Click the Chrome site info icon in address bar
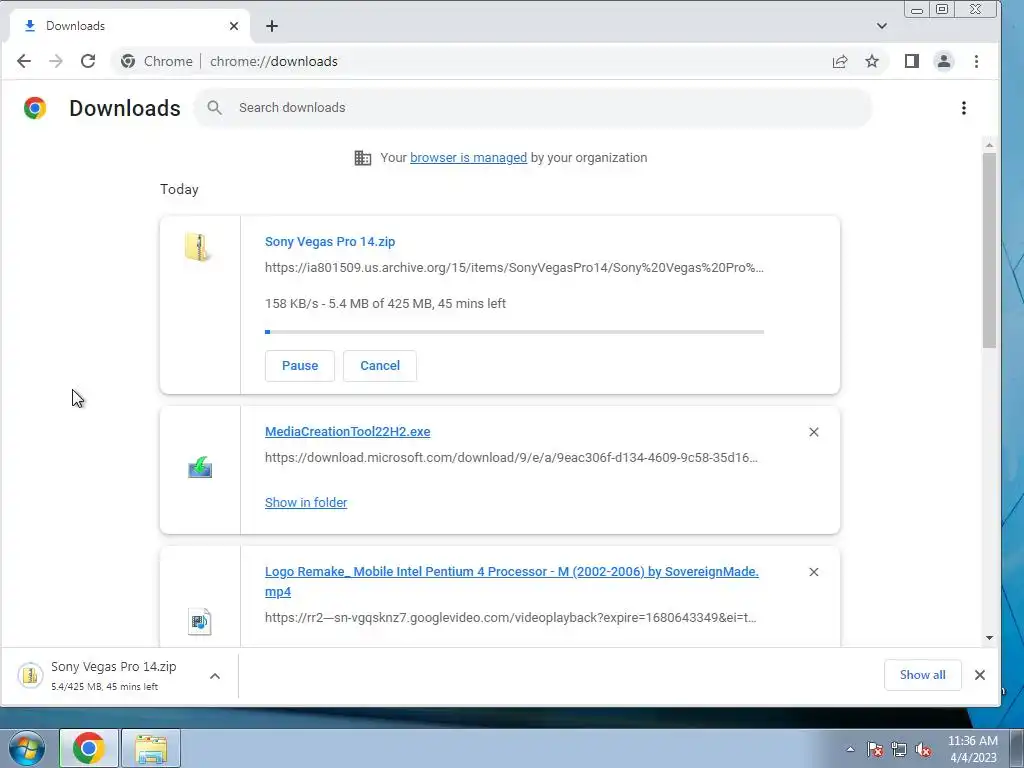Image resolution: width=1024 pixels, height=768 pixels. click(128, 61)
